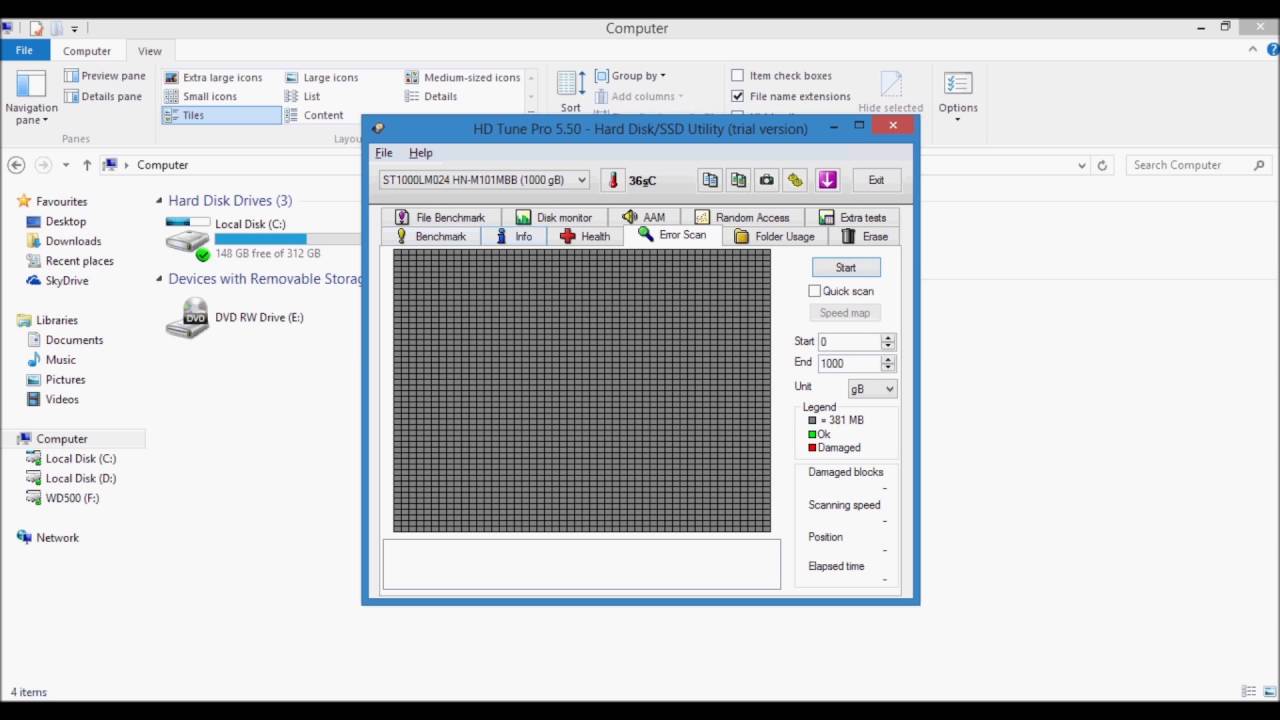Open the File Benchmark tab
Viewport: 1280px width, 720px height.
(440, 217)
